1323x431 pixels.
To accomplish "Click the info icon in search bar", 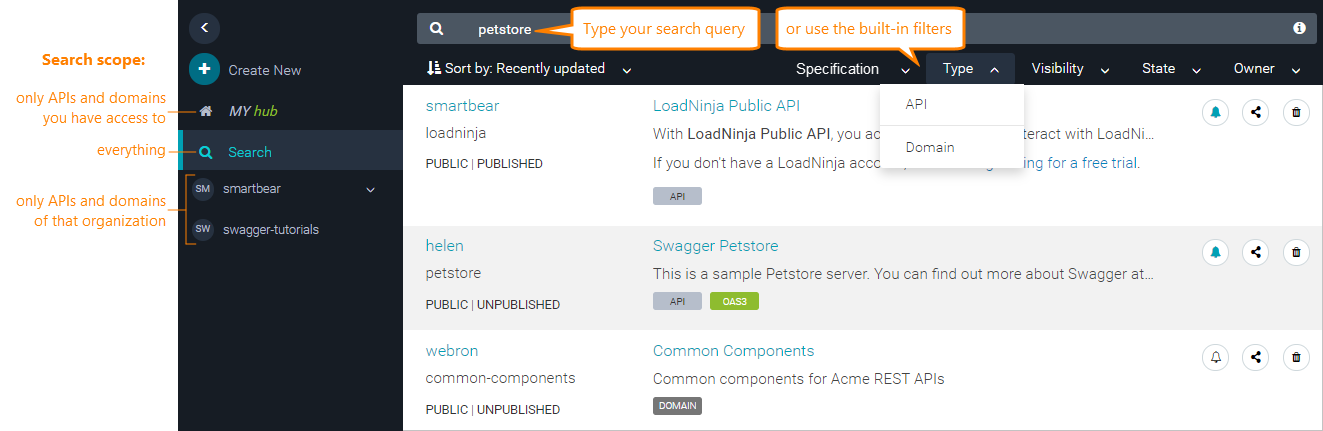I will [x=1299, y=28].
